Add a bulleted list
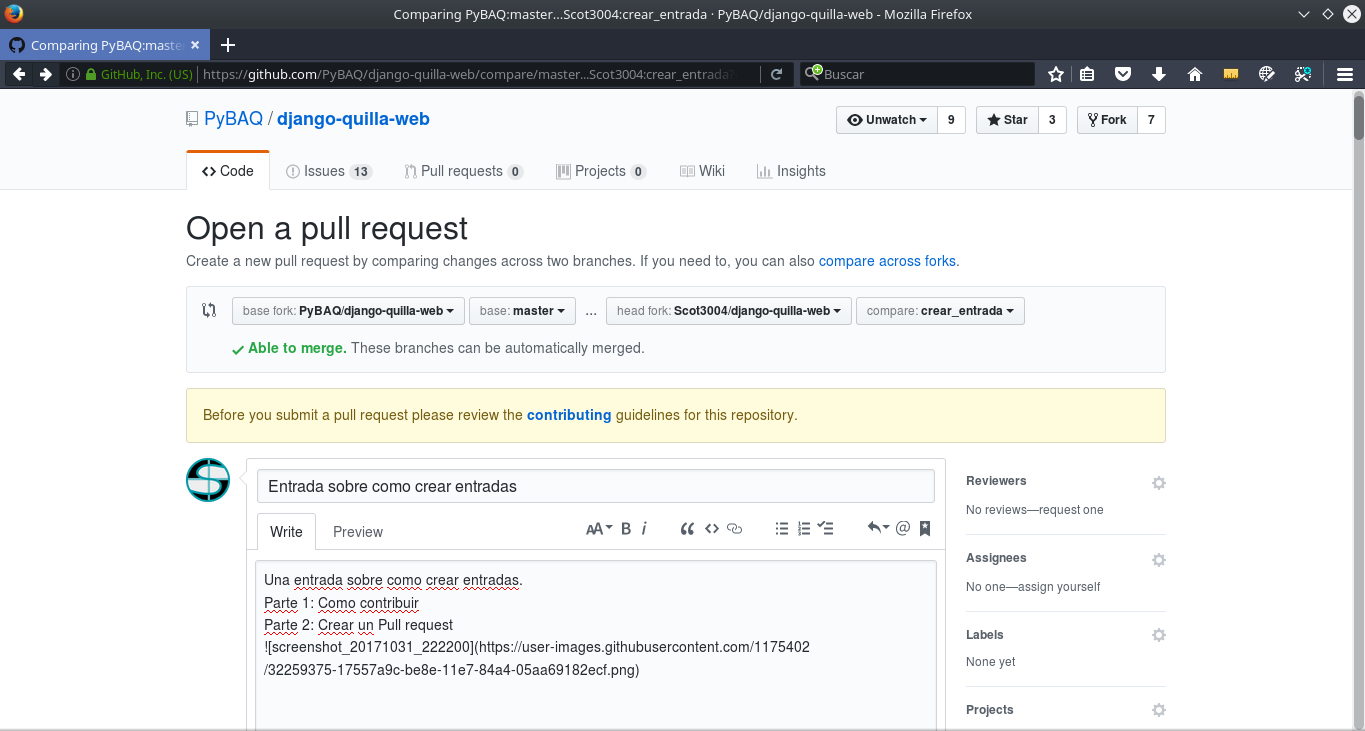This screenshot has width=1365, height=731. pos(782,529)
